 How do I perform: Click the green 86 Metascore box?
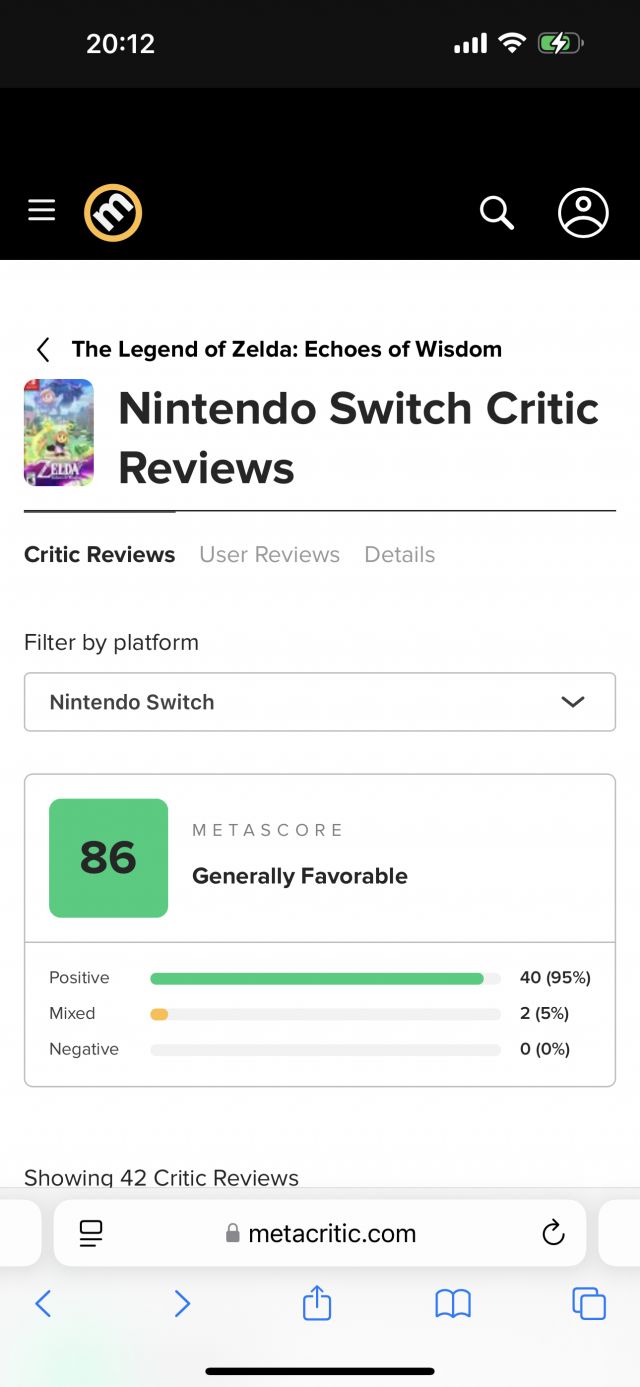pyautogui.click(x=108, y=858)
